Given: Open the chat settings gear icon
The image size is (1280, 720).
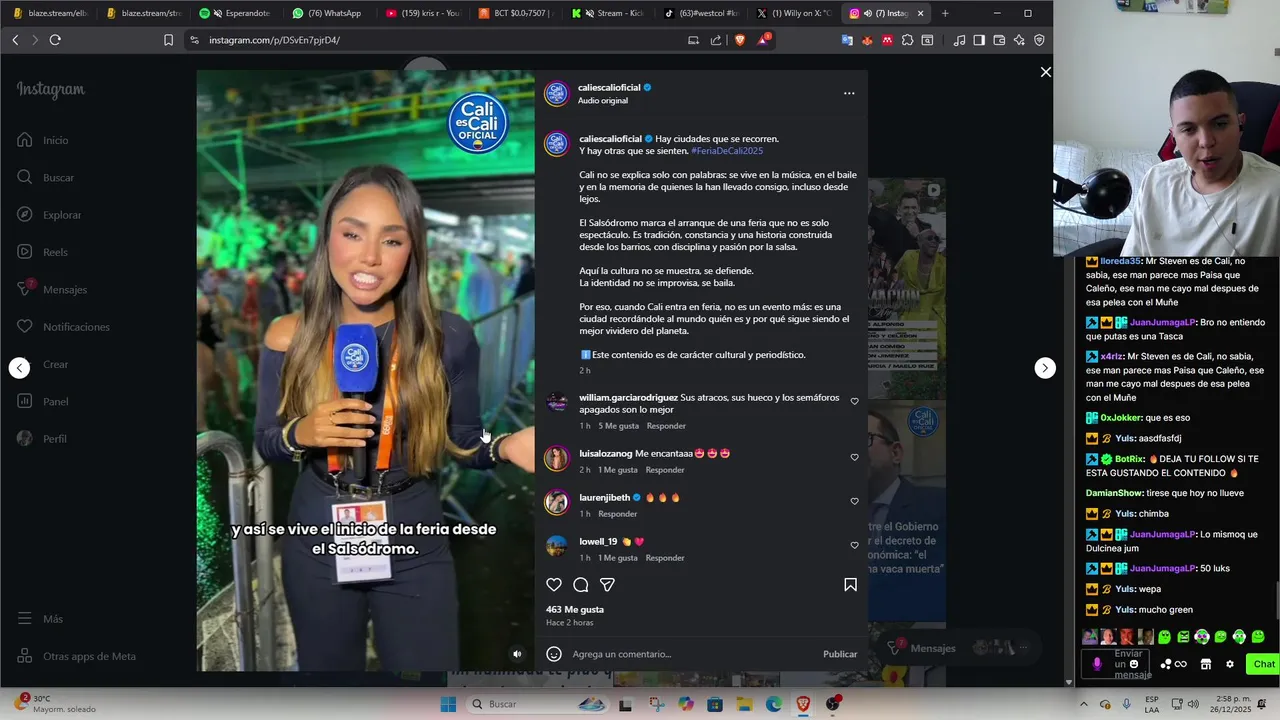Looking at the screenshot, I should click(x=1230, y=664).
